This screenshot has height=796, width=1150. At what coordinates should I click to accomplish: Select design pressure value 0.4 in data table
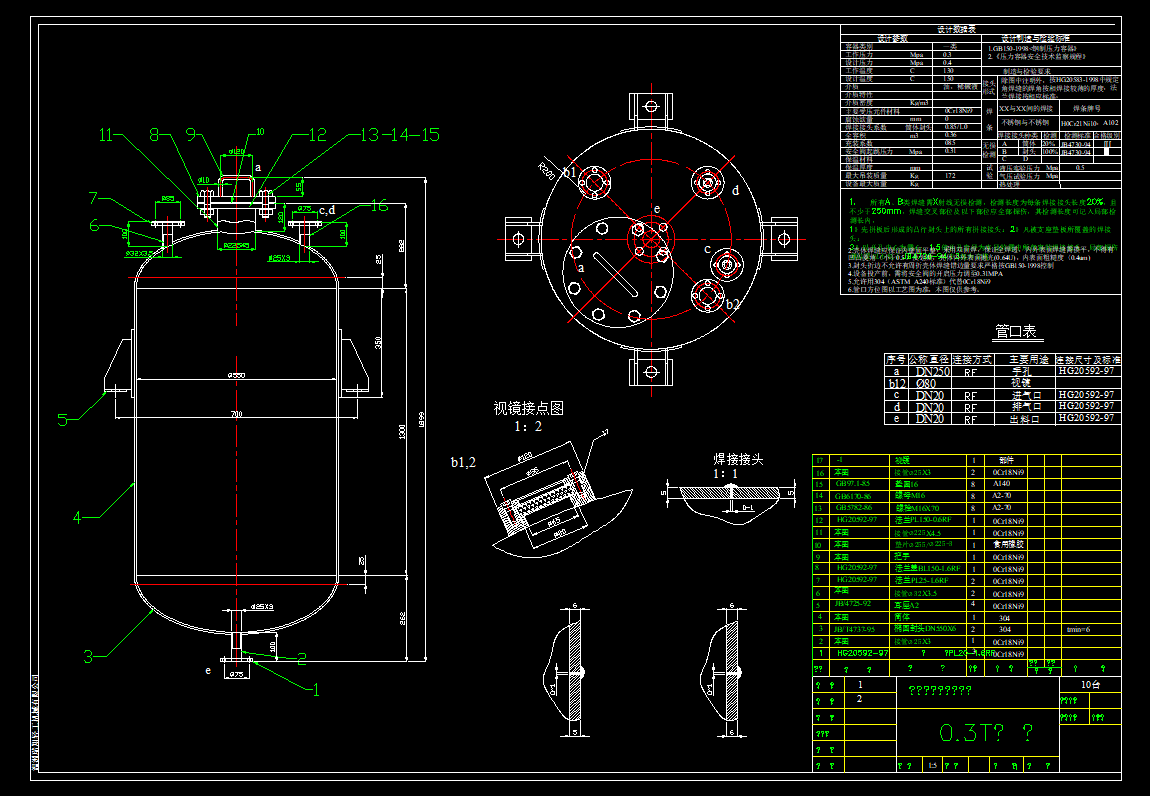click(946, 61)
